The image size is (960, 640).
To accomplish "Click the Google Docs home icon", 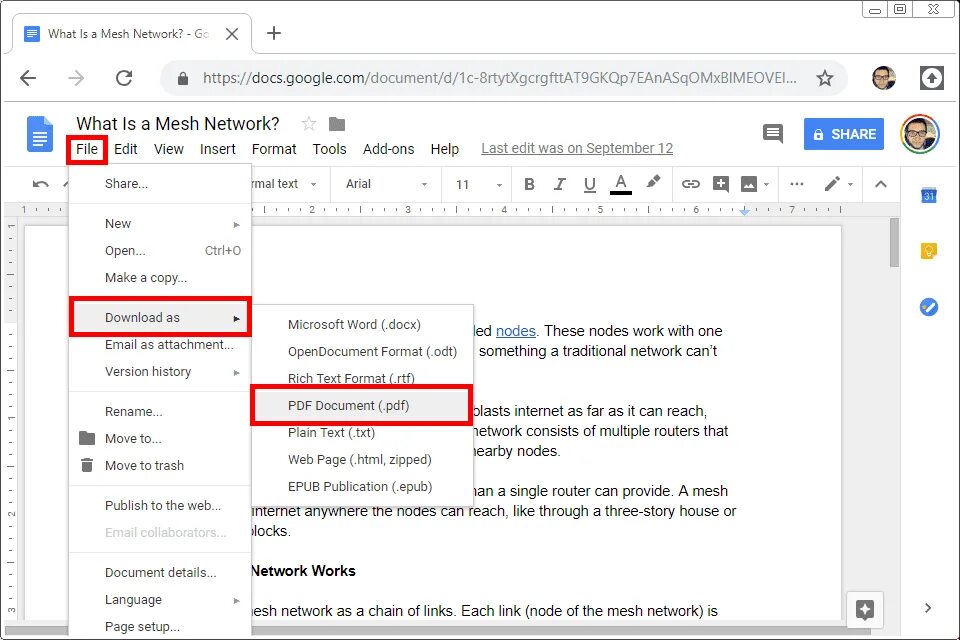I will (40, 134).
